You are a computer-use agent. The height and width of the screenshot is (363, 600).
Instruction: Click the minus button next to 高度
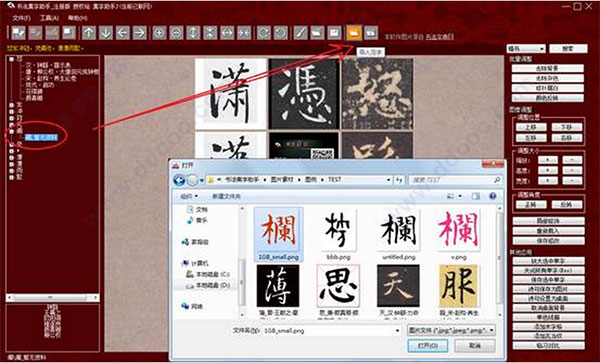[x=572, y=170]
